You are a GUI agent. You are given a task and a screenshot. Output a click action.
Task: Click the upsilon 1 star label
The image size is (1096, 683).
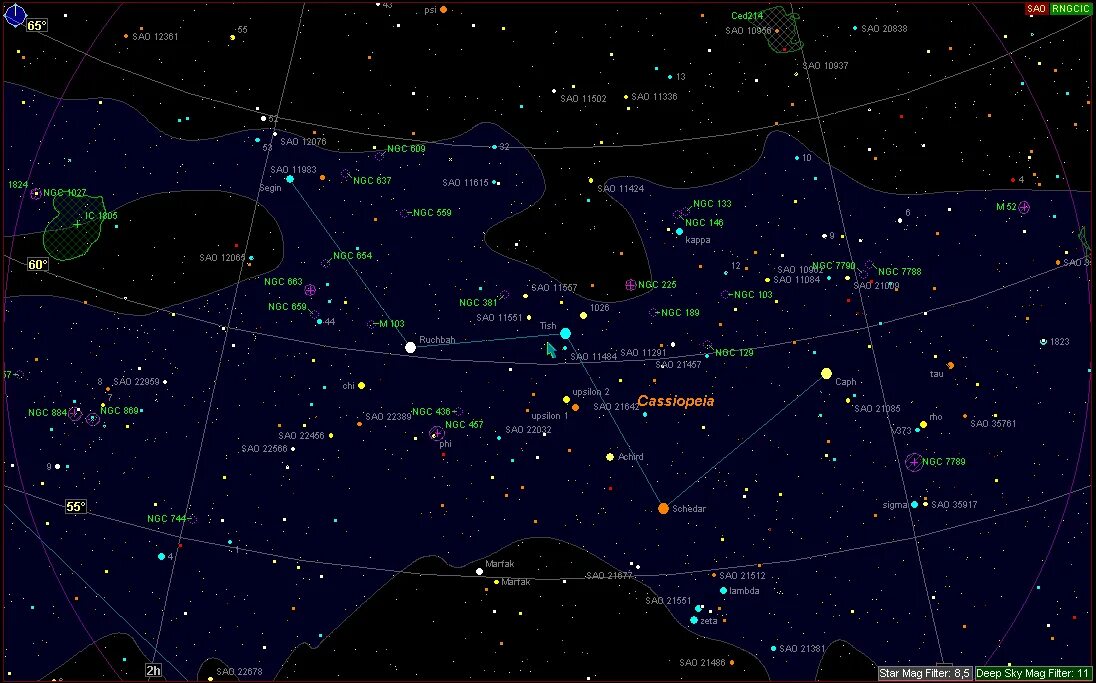549,416
